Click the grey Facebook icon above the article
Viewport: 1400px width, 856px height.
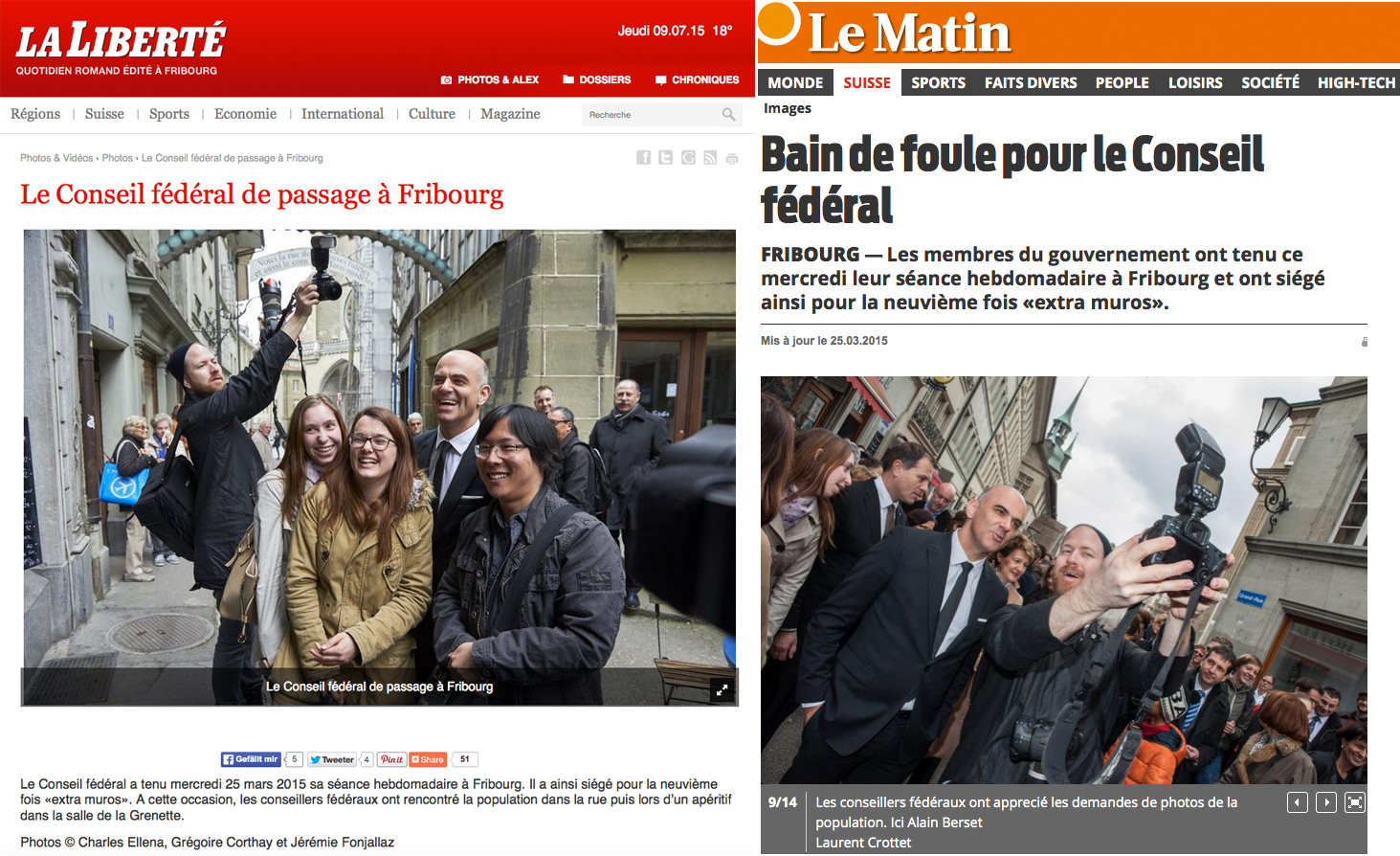[644, 158]
